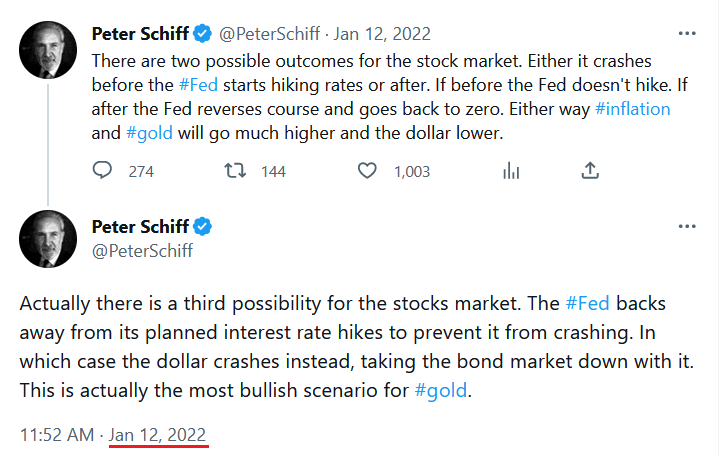723x456 pixels.
Task: Click the verified badge on second tweet
Action: [202, 227]
